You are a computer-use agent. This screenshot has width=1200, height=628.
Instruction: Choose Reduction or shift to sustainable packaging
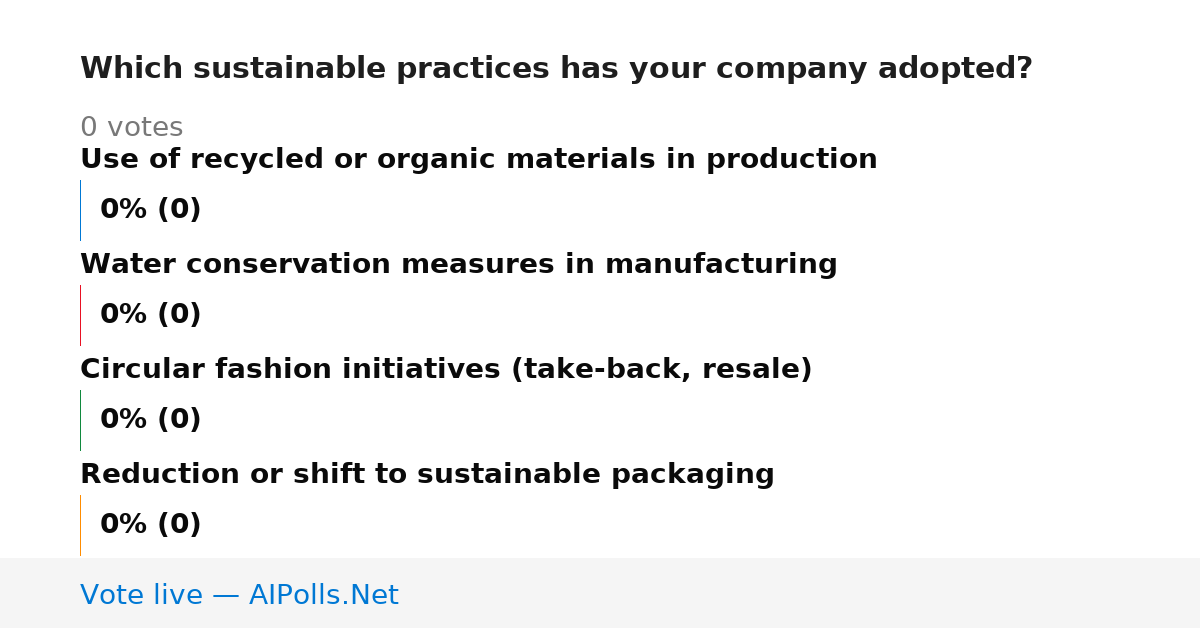[x=427, y=475]
